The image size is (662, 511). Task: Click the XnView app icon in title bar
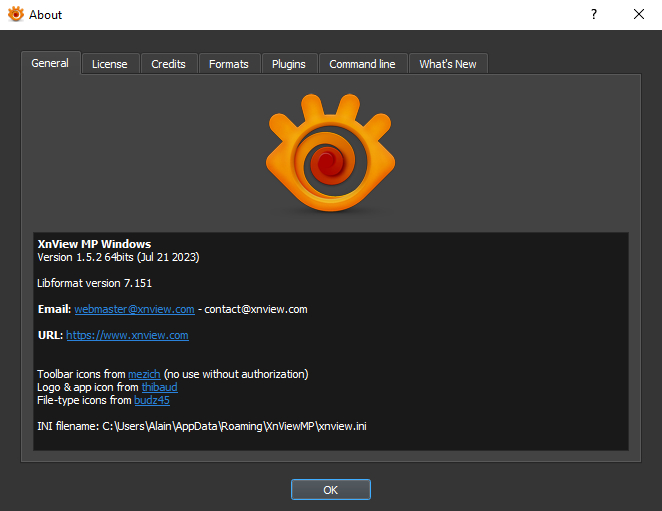(x=16, y=14)
